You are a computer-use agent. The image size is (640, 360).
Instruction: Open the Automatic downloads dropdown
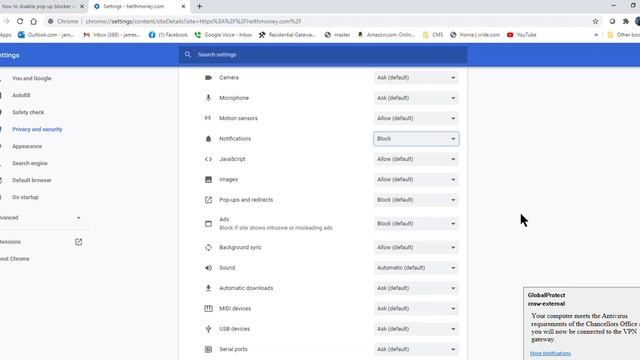[x=416, y=288]
